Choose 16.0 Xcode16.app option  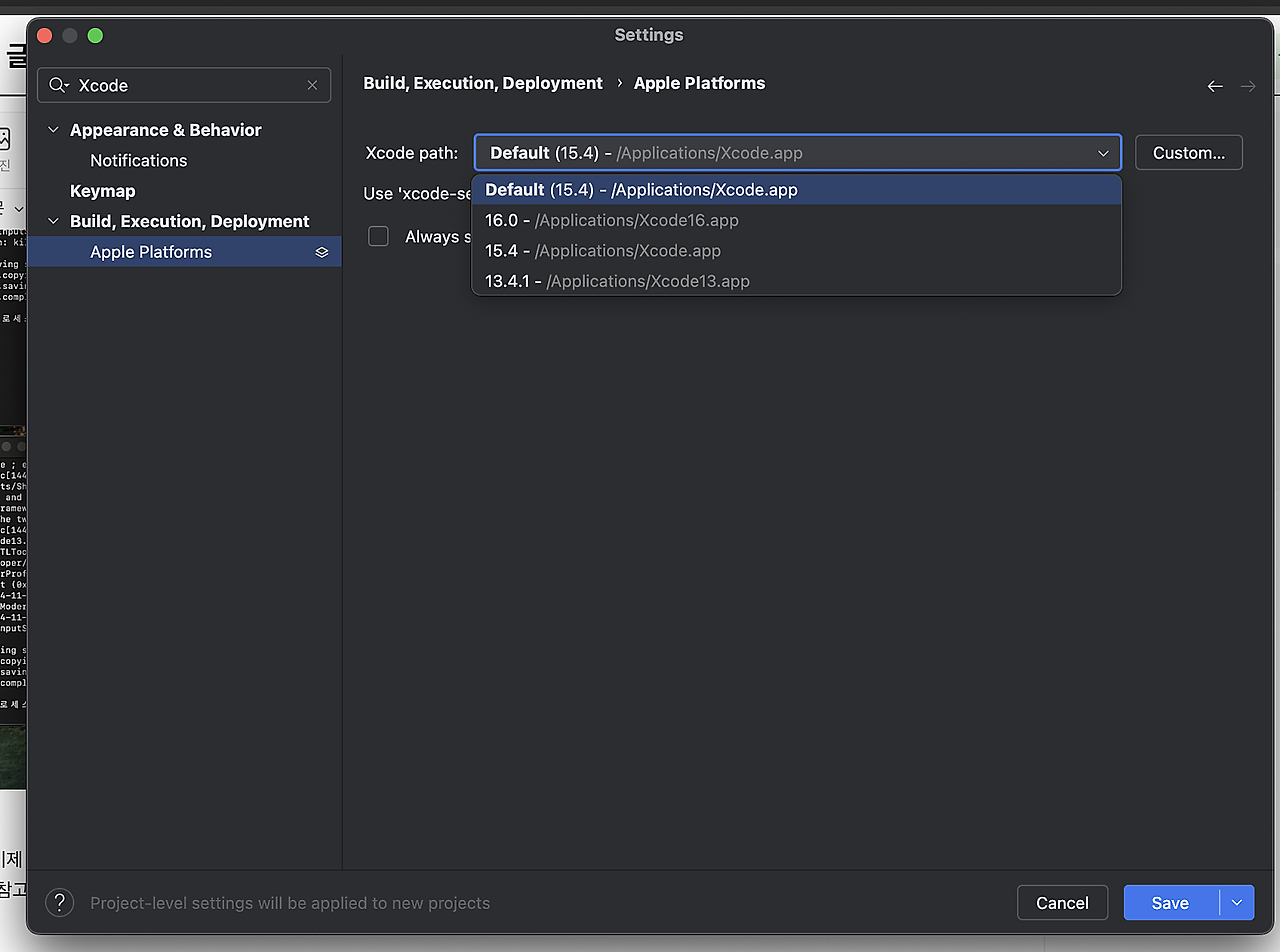tap(797, 220)
